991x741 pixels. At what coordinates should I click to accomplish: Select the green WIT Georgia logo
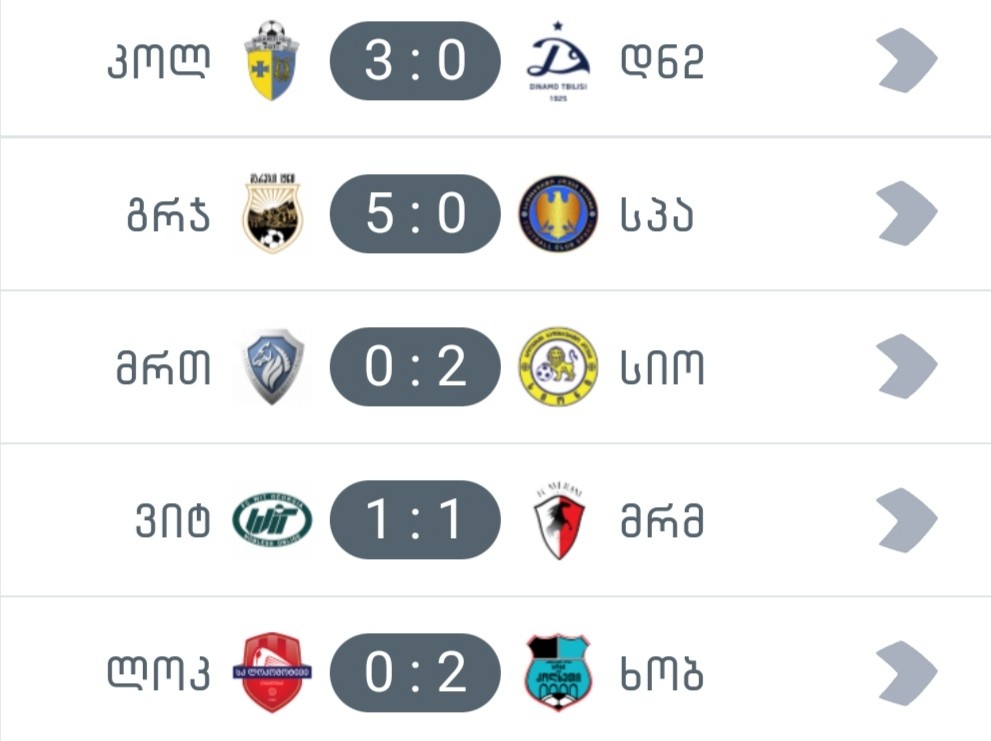pyautogui.click(x=272, y=520)
